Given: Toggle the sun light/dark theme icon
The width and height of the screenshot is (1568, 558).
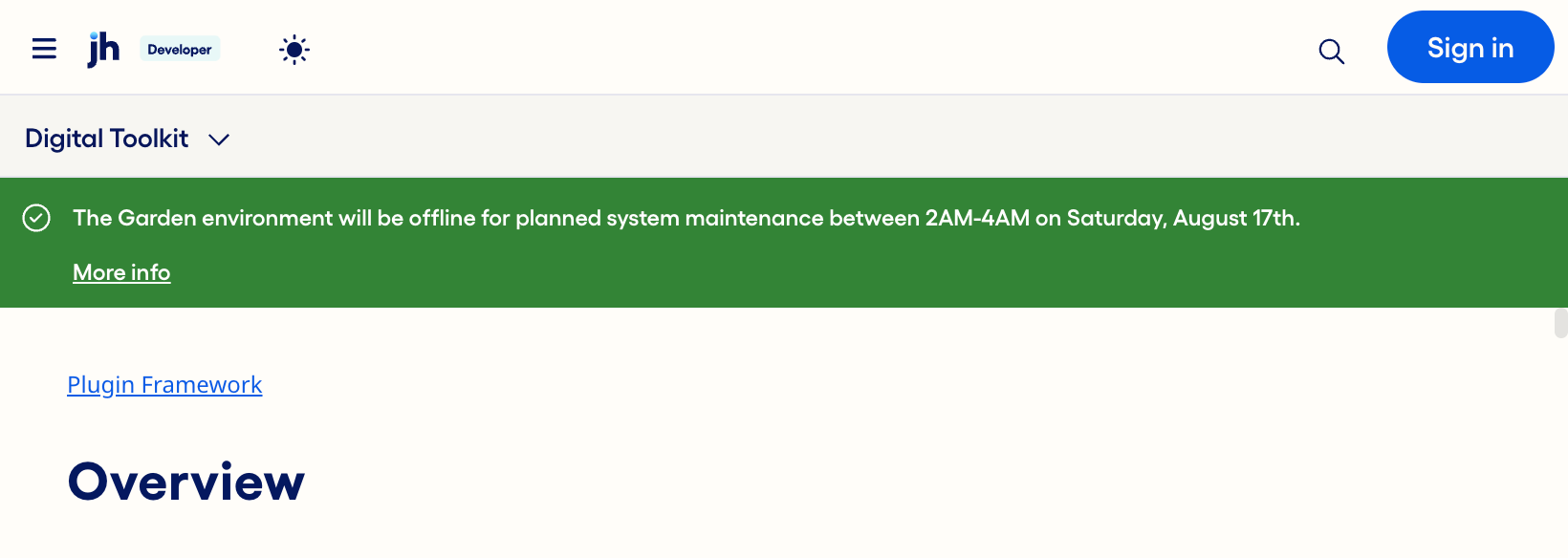Looking at the screenshot, I should 294,50.
